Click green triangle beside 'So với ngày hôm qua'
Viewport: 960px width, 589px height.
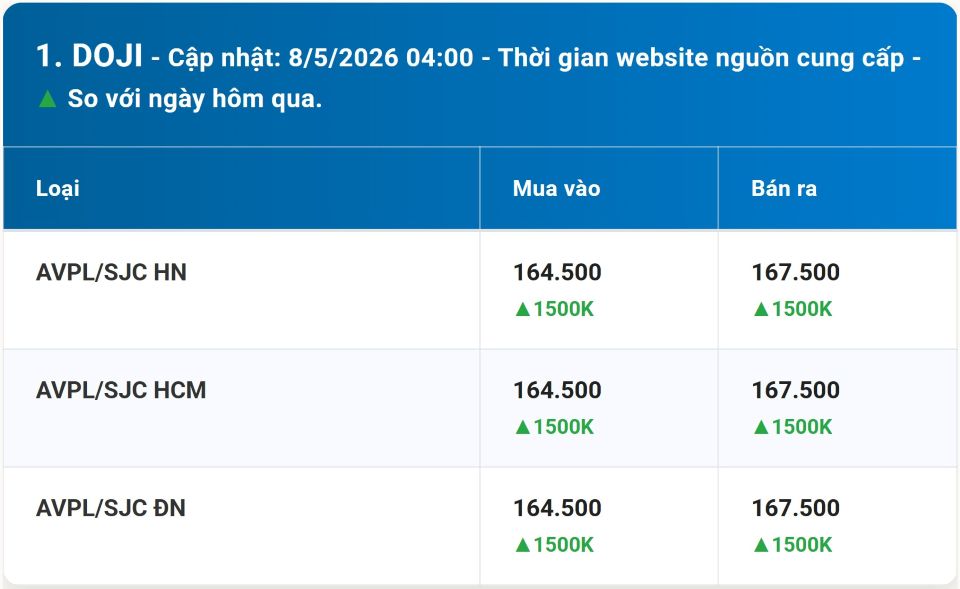[x=47, y=99]
